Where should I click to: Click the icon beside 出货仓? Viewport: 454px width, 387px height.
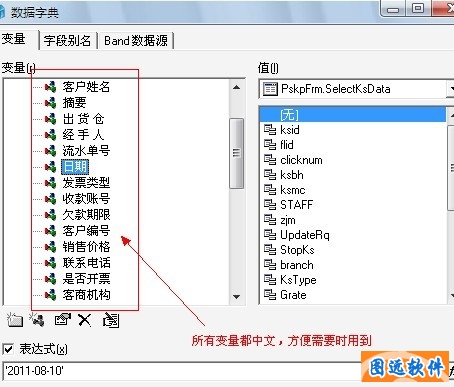pyautogui.click(x=50, y=119)
